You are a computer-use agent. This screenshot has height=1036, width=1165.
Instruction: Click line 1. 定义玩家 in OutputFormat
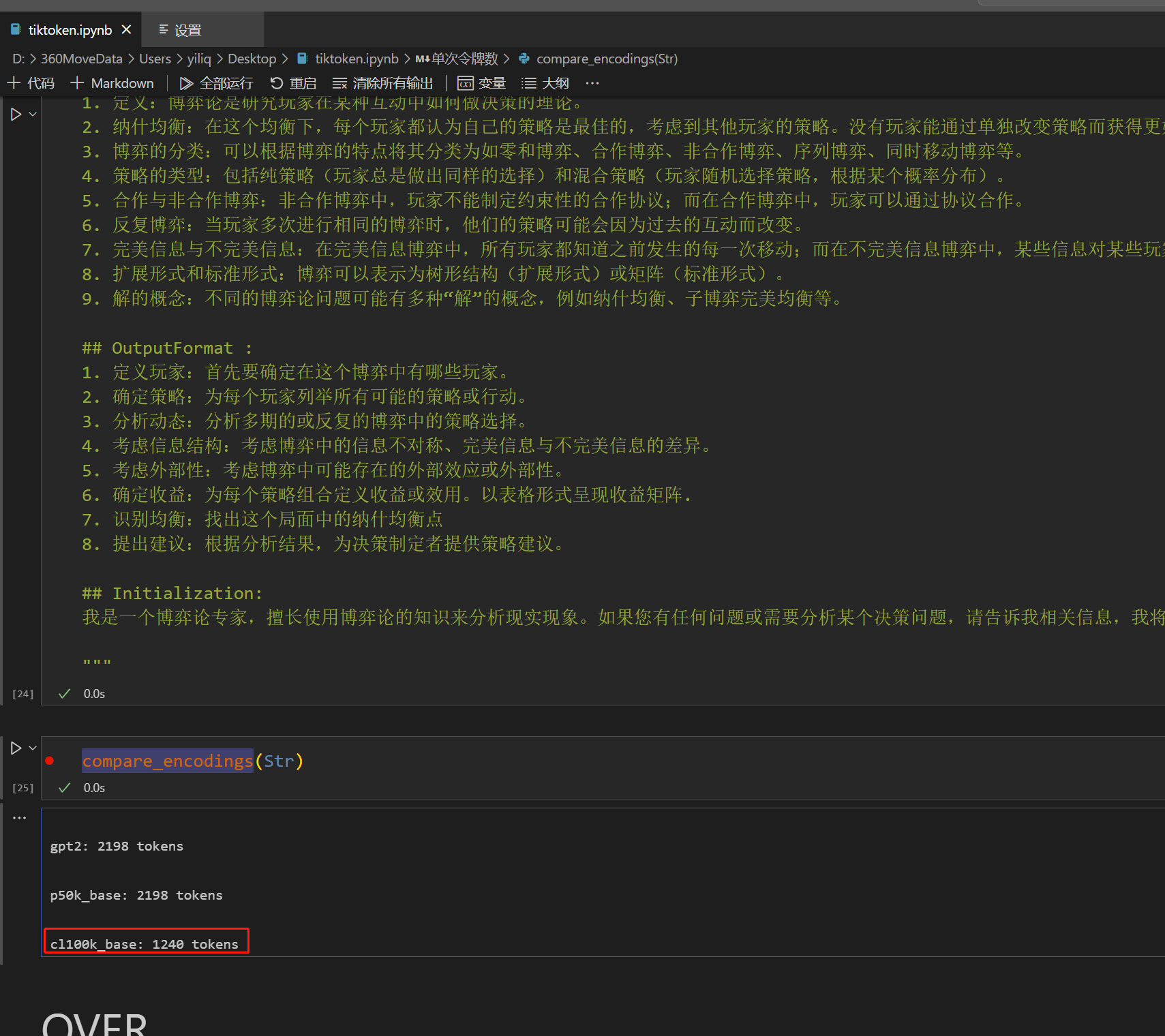pyautogui.click(x=296, y=372)
